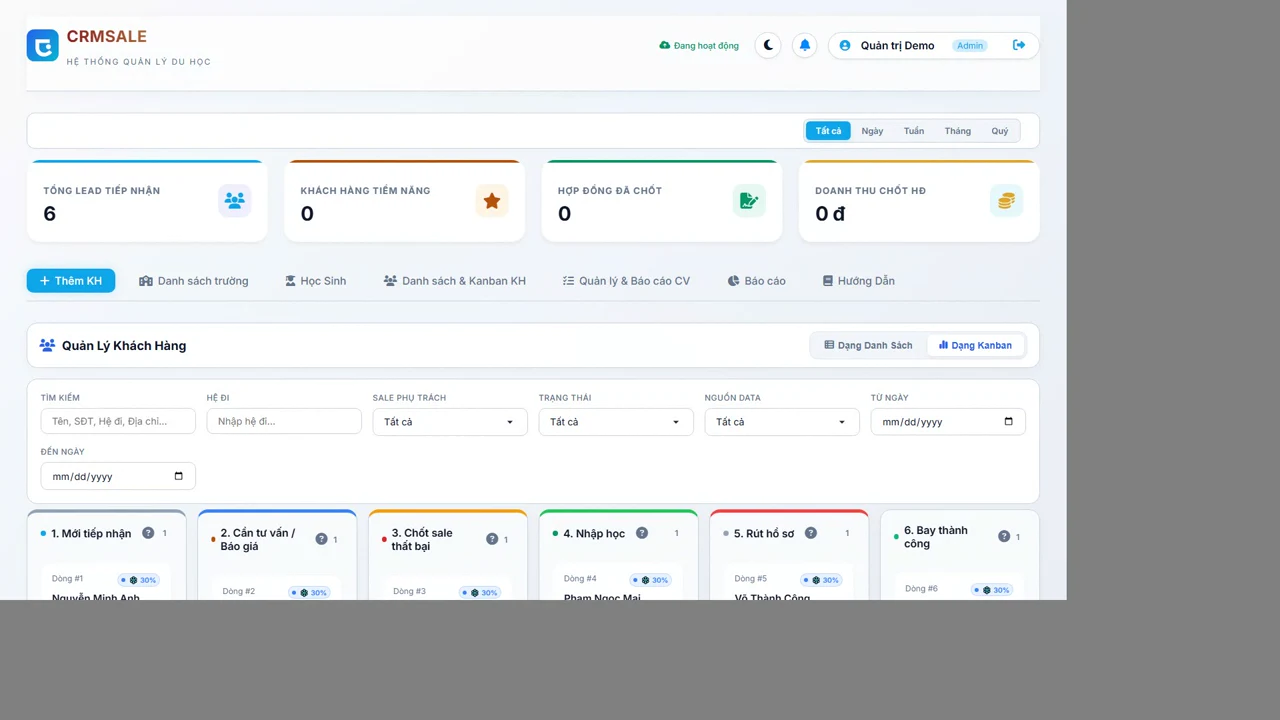
Task: Click the Nhập hệ đi input field
Action: (x=284, y=421)
